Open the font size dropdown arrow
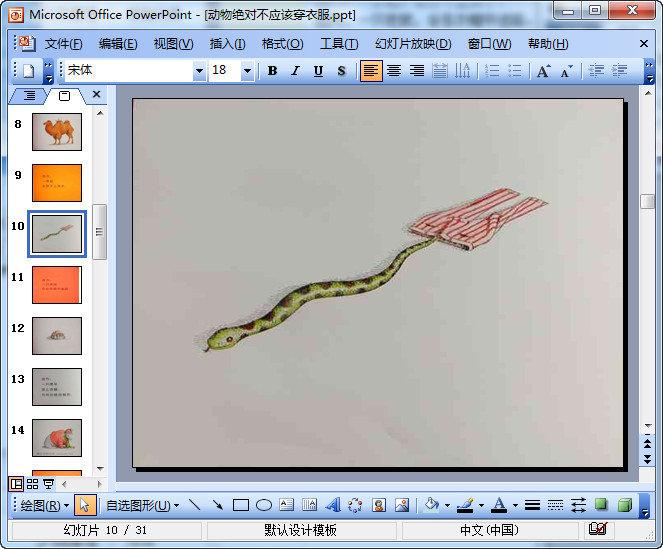The image size is (663, 549). point(247,71)
